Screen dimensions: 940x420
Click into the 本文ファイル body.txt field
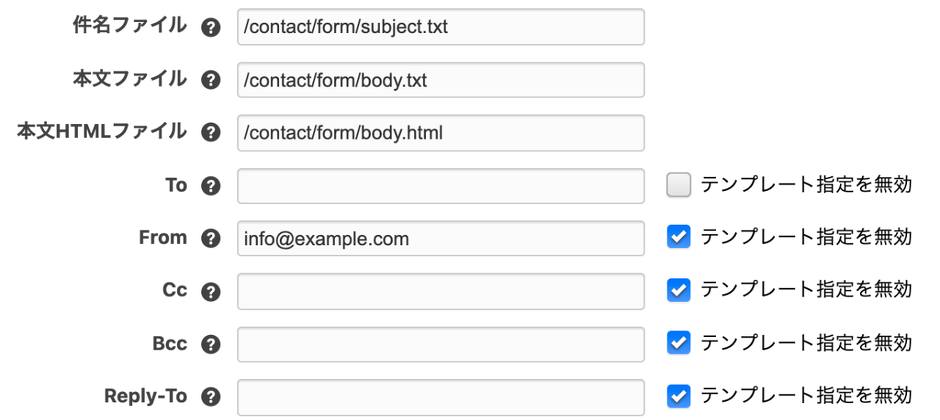441,80
